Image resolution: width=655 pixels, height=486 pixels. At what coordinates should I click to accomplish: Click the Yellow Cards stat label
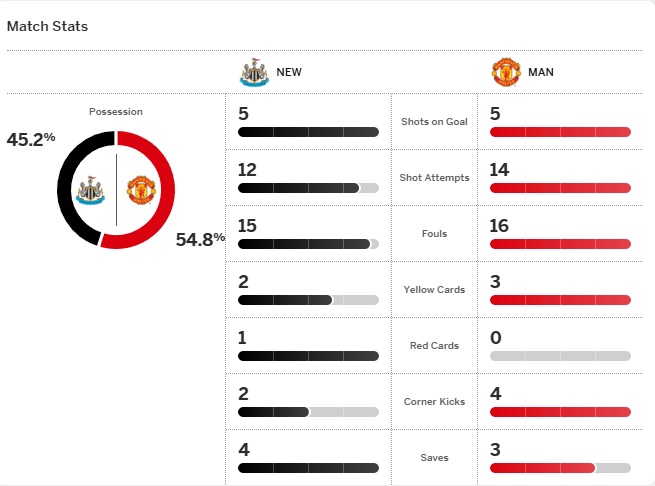434,290
